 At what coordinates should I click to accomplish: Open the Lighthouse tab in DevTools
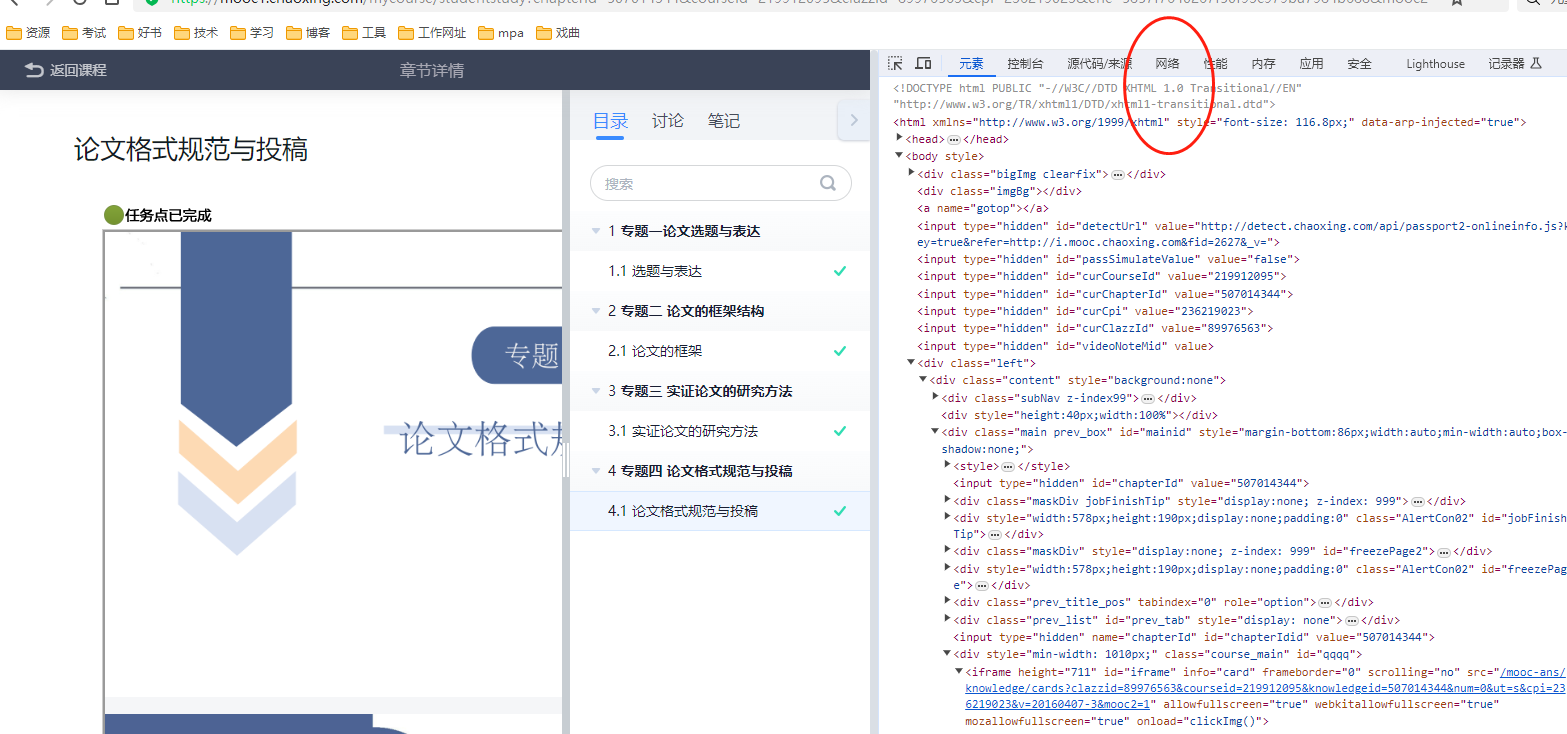point(1435,64)
